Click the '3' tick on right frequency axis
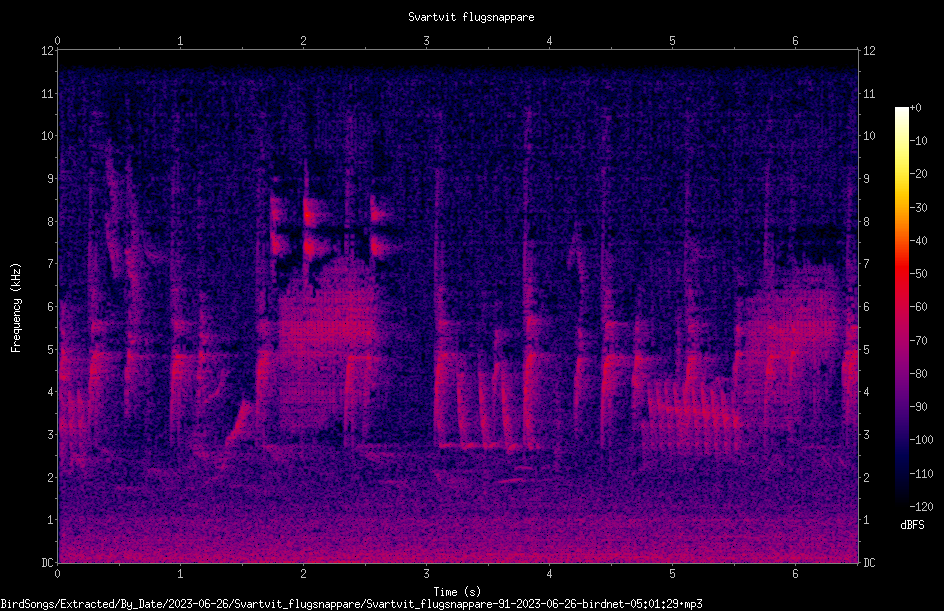The width and height of the screenshot is (944, 611). coord(866,435)
